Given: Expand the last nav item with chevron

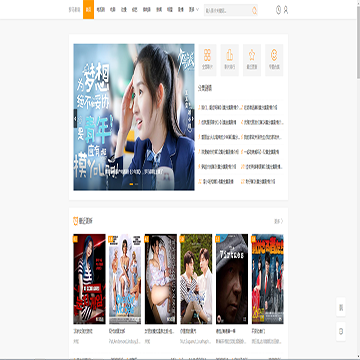Looking at the screenshot, I should (193, 10).
